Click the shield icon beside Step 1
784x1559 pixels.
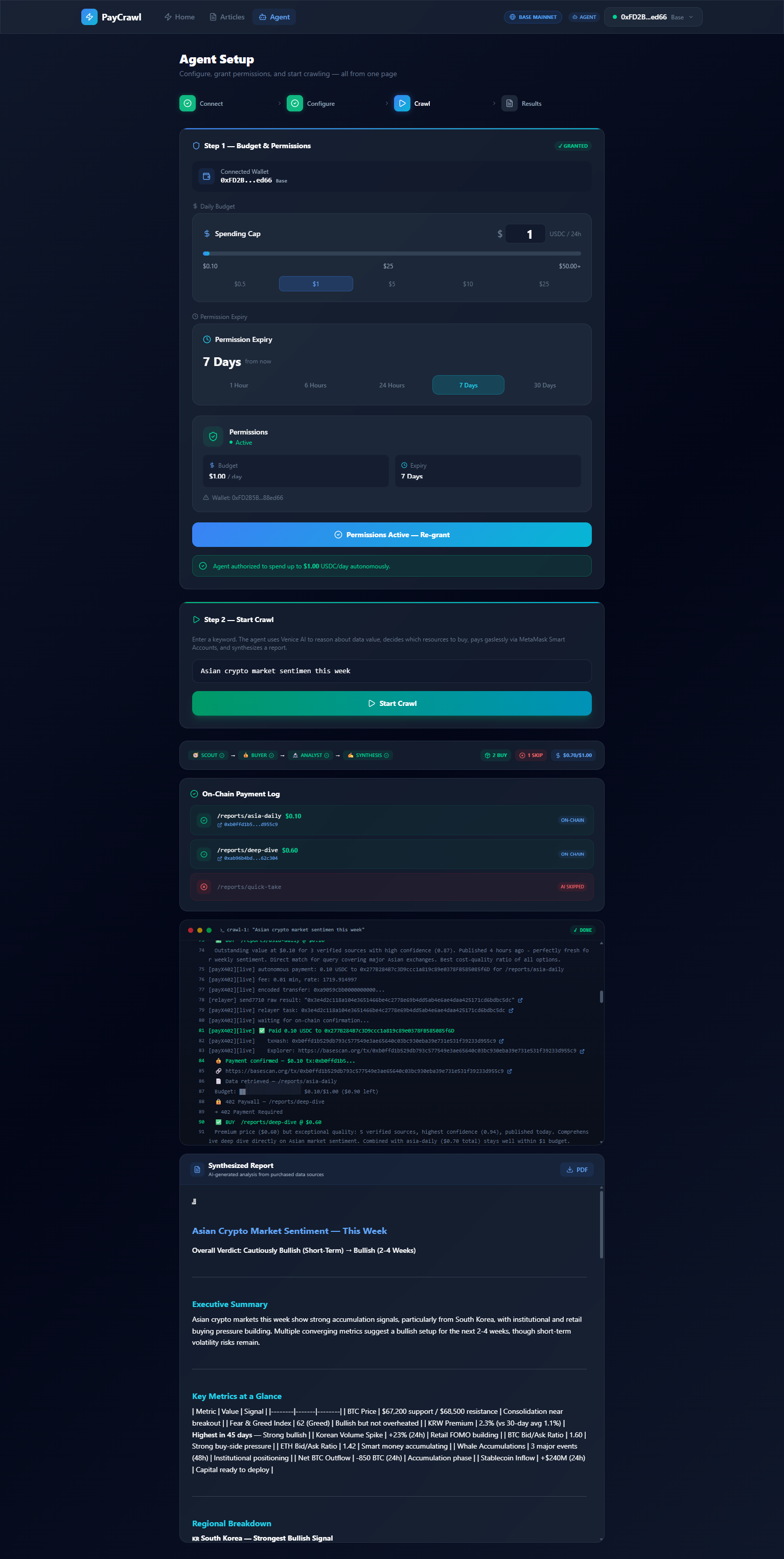tap(196, 146)
